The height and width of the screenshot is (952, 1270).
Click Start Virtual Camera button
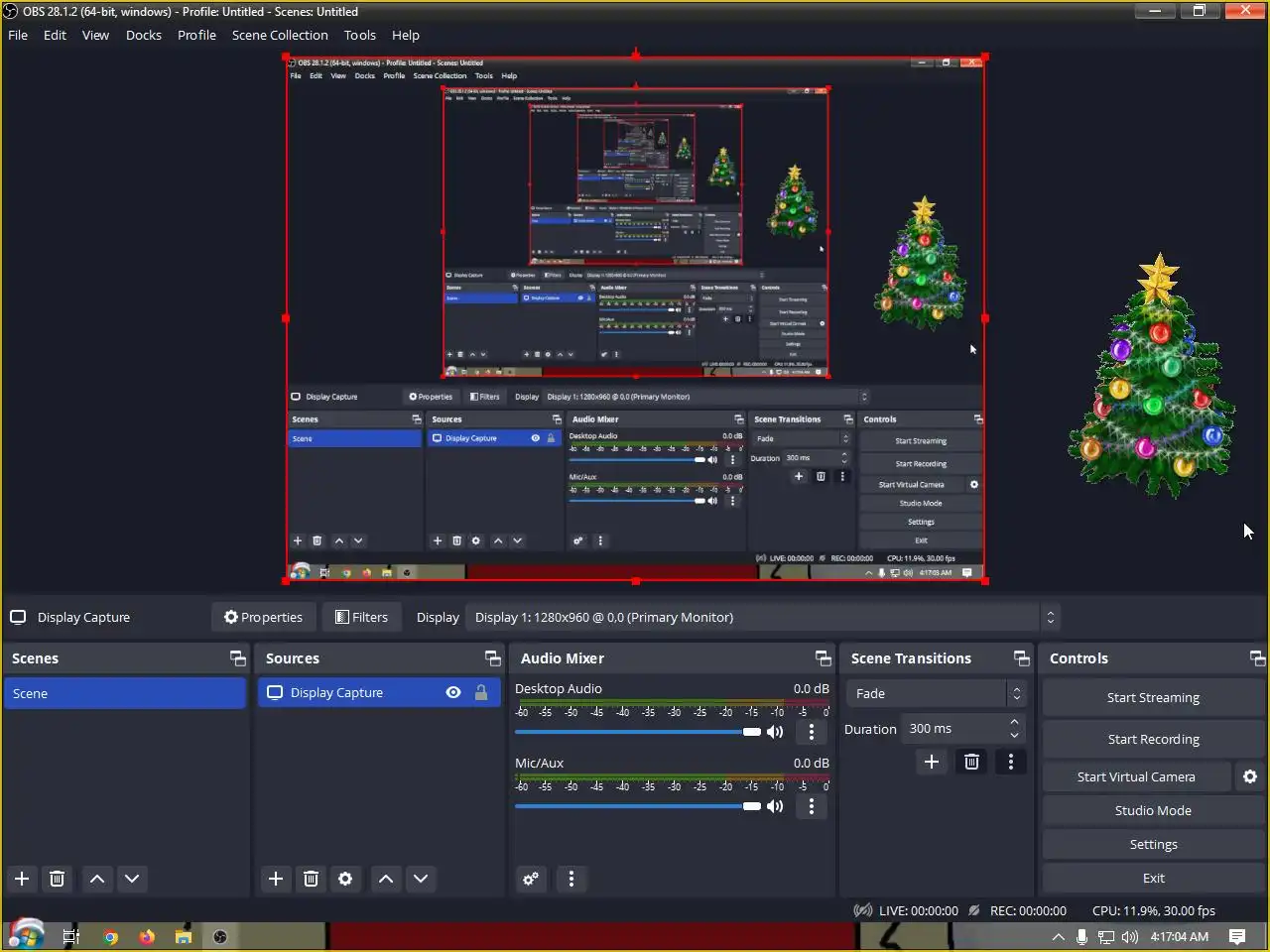click(x=1137, y=777)
